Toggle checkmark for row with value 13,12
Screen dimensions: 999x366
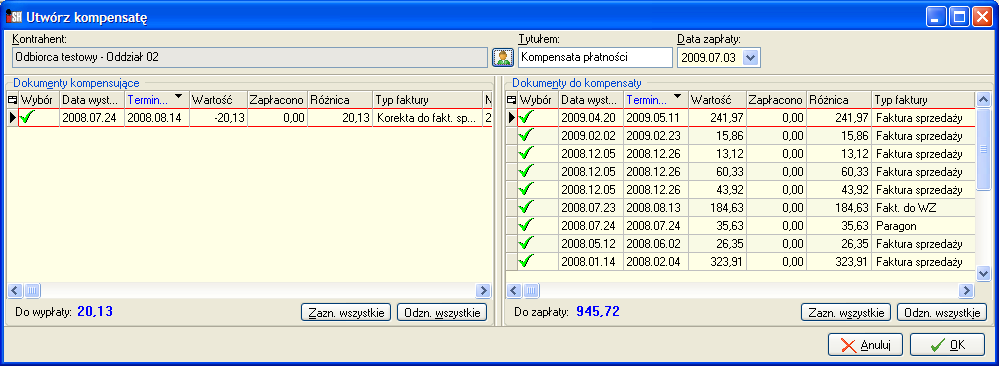click(x=527, y=154)
